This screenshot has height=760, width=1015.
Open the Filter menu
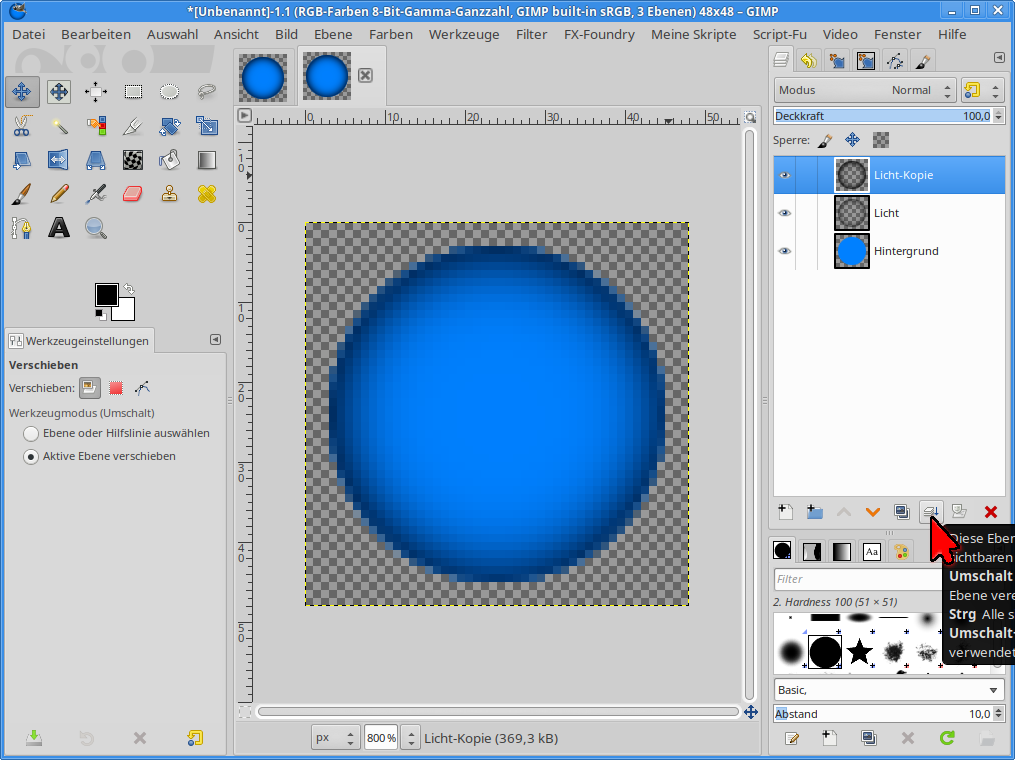coord(531,34)
